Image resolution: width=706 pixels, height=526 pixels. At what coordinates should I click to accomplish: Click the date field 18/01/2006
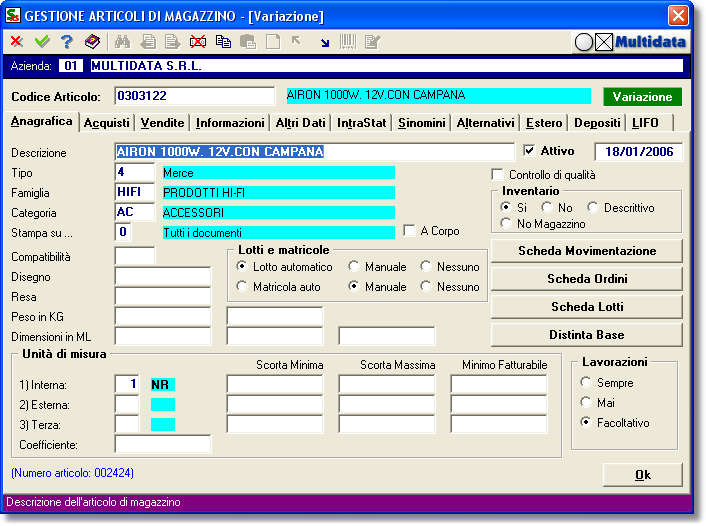tap(638, 151)
